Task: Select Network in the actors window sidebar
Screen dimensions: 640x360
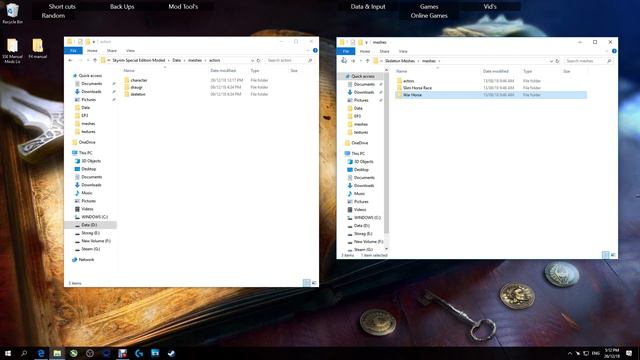Action: tap(86, 260)
